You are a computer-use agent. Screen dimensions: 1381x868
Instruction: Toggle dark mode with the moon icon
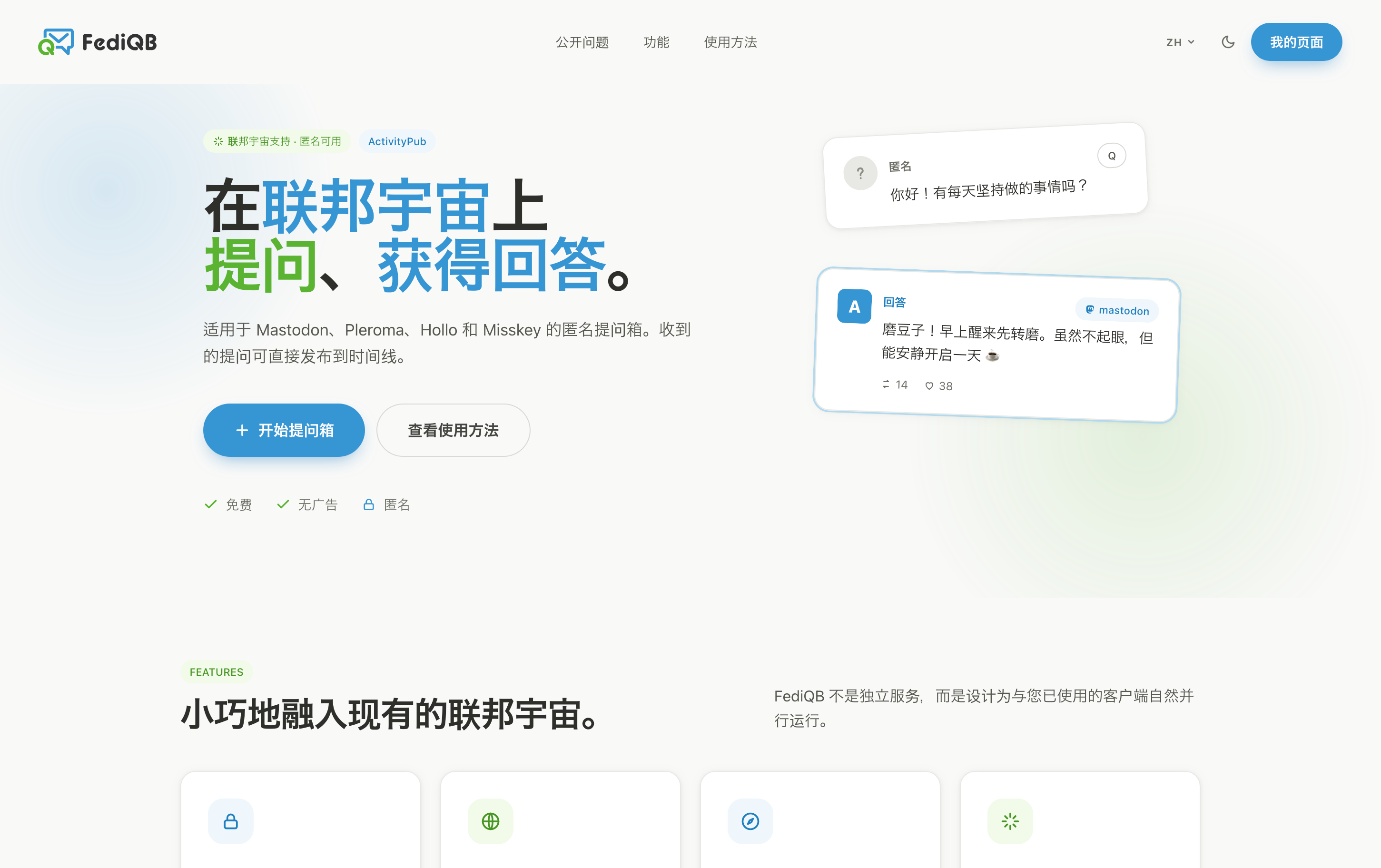click(x=1228, y=42)
